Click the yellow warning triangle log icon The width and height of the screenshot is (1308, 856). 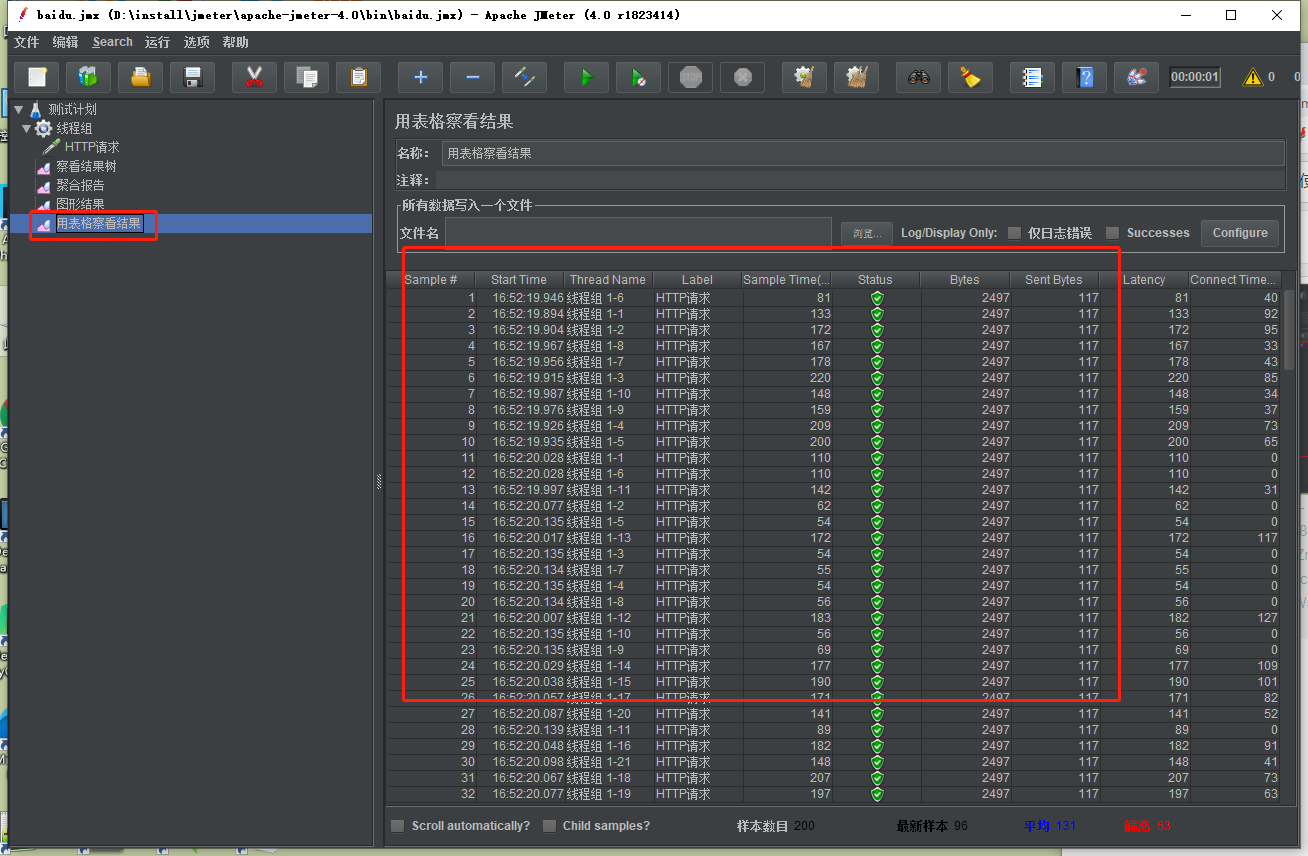click(x=1252, y=77)
